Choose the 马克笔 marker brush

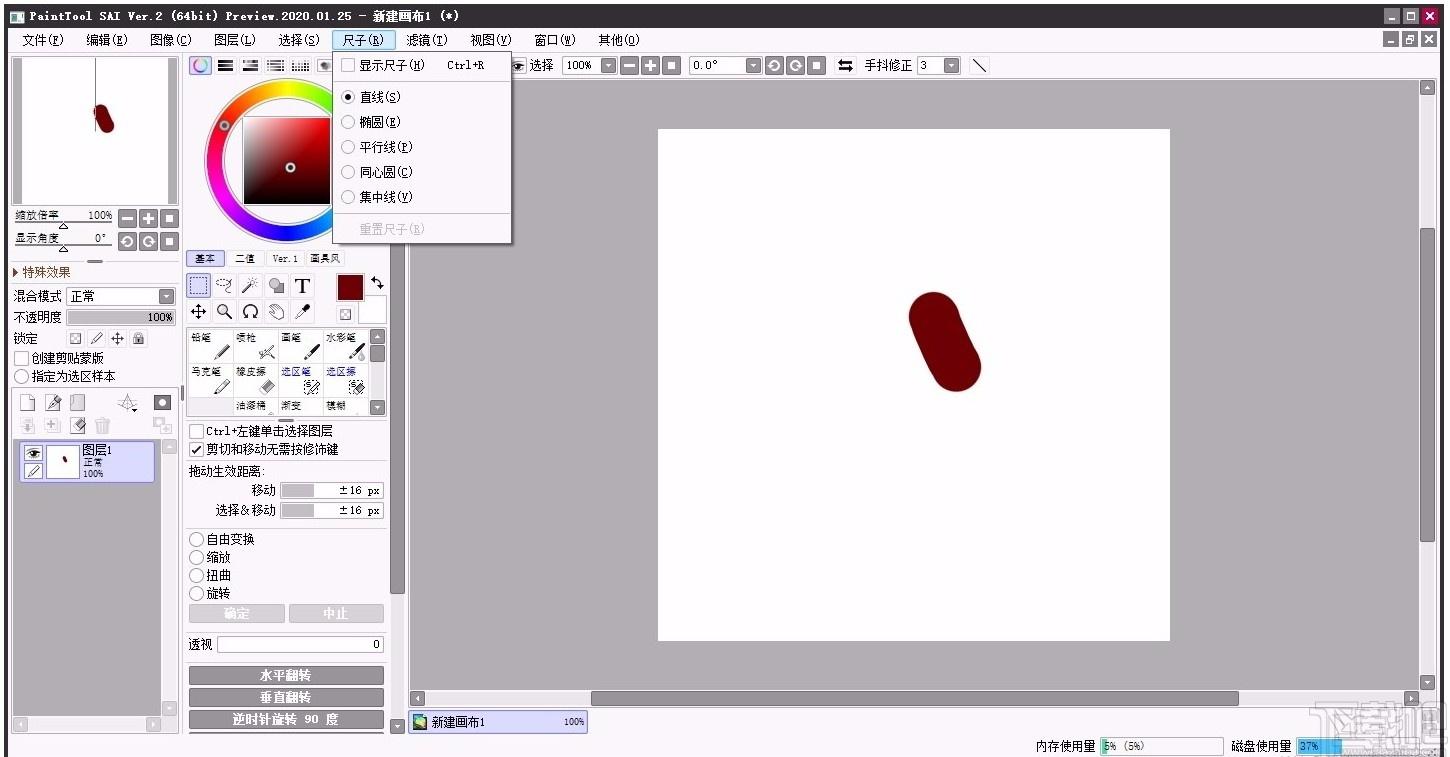(211, 380)
